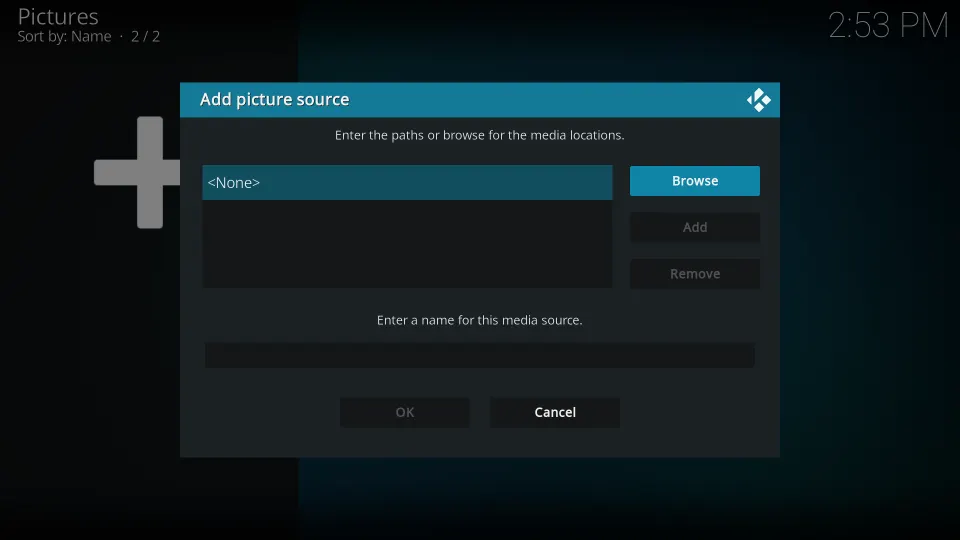Confirm with the OK button
Image resolution: width=960 pixels, height=540 pixels.
click(405, 412)
